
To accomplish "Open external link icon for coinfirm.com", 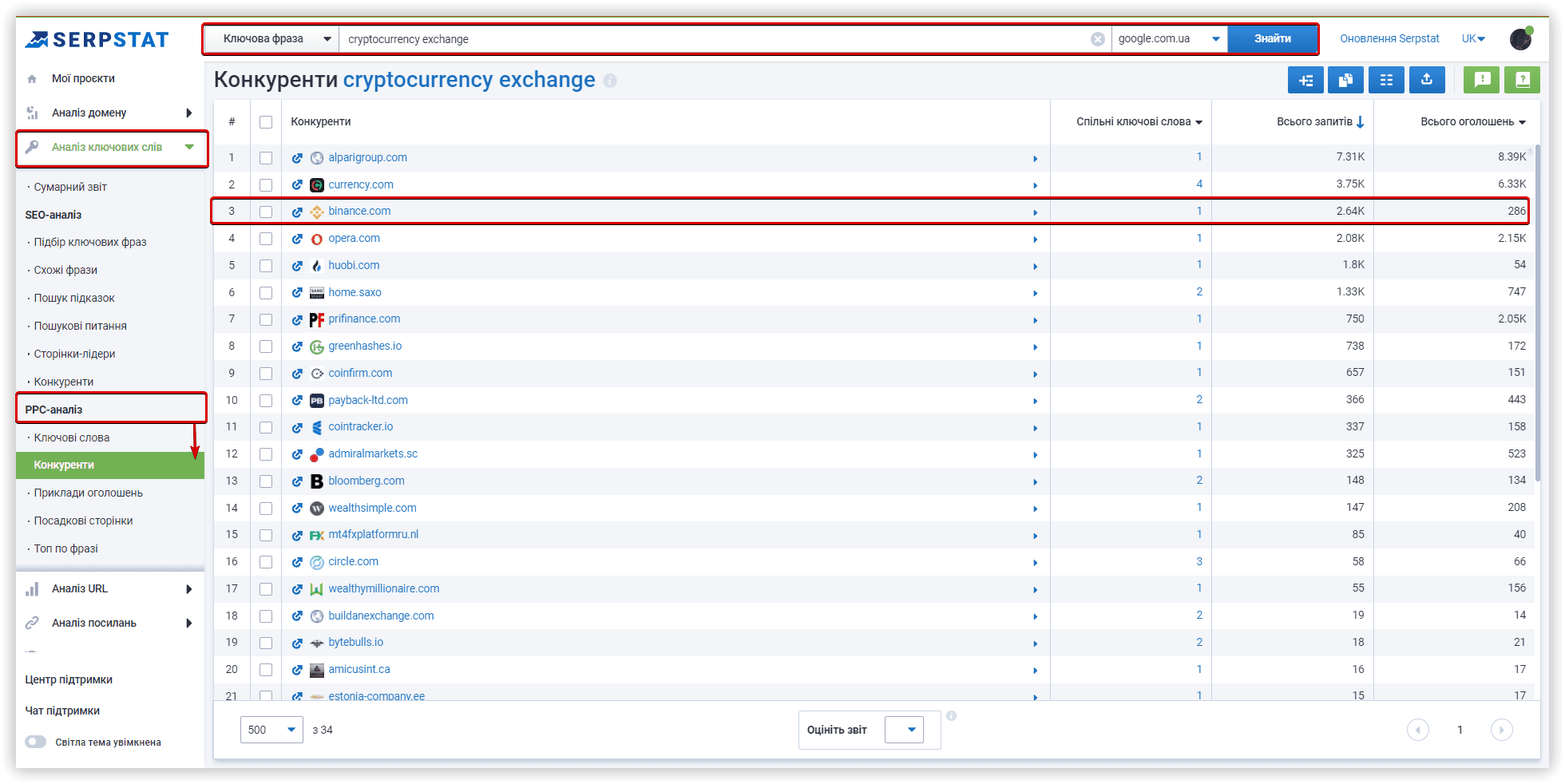I will click(x=297, y=374).
